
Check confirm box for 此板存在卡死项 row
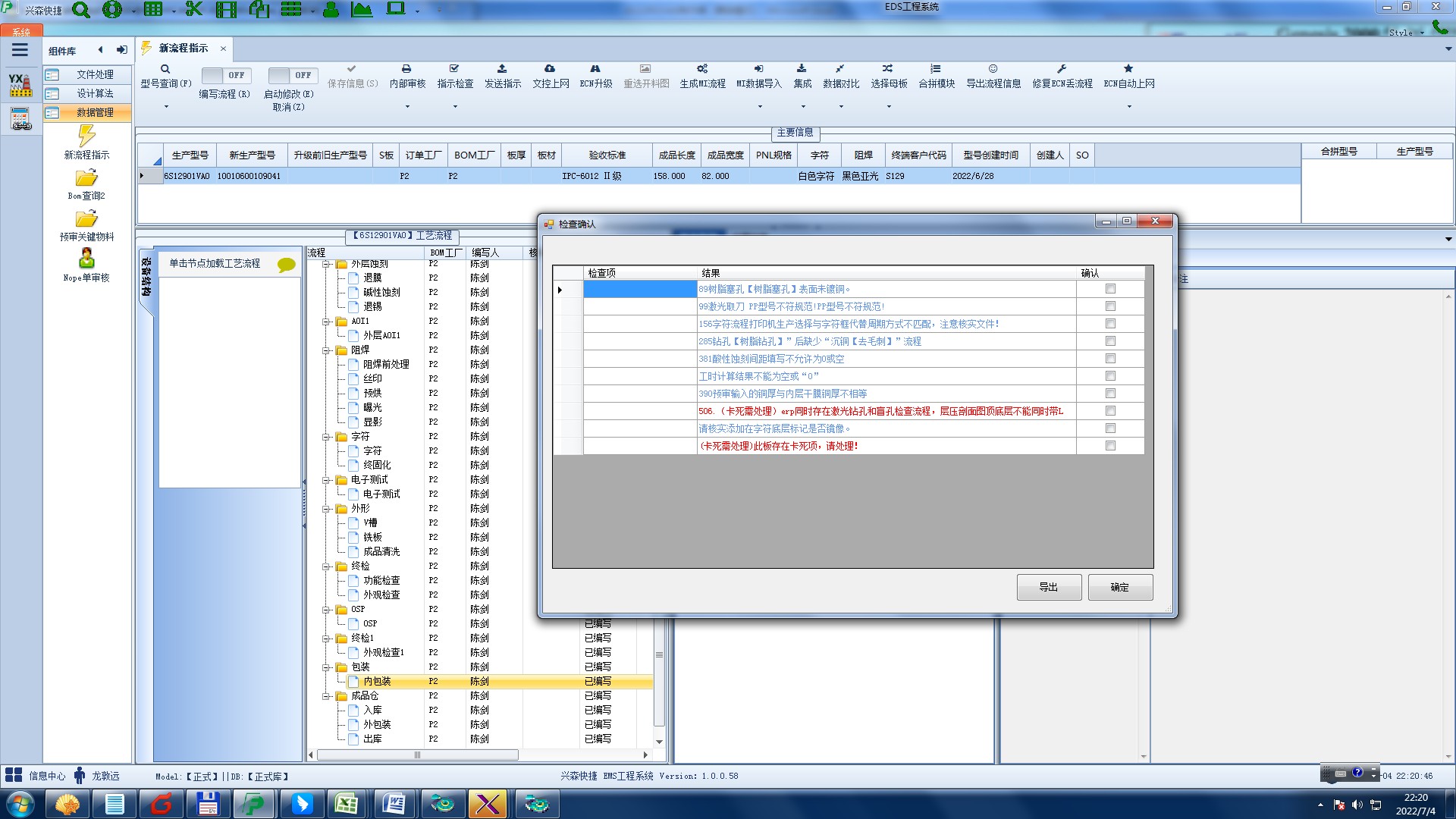(x=1110, y=446)
